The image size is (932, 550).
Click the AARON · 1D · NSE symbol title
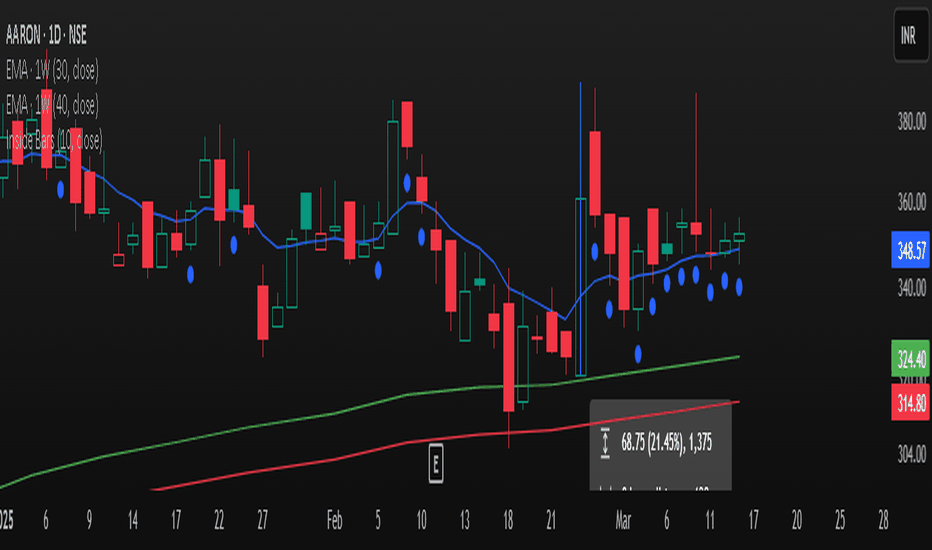tap(46, 36)
